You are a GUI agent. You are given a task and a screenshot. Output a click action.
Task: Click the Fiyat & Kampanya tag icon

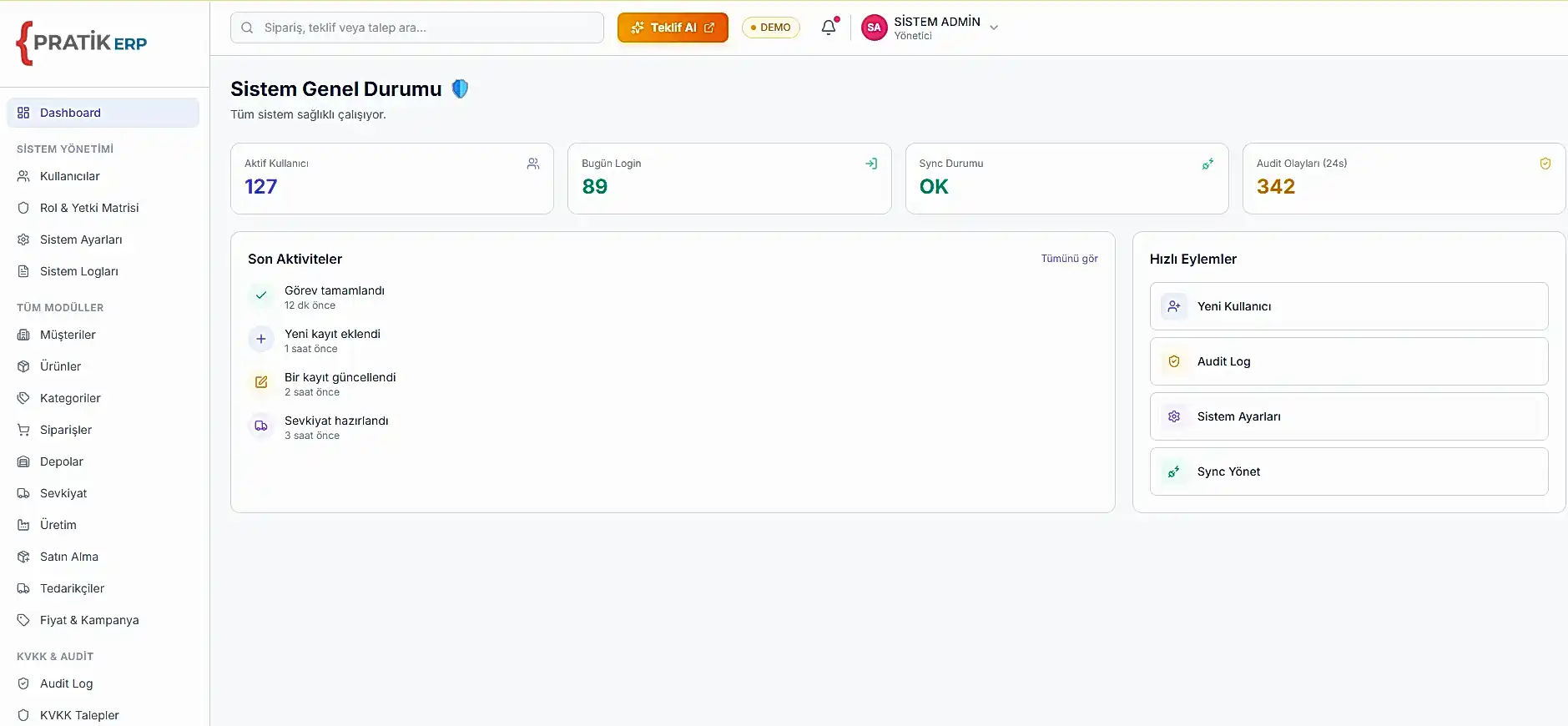23,620
